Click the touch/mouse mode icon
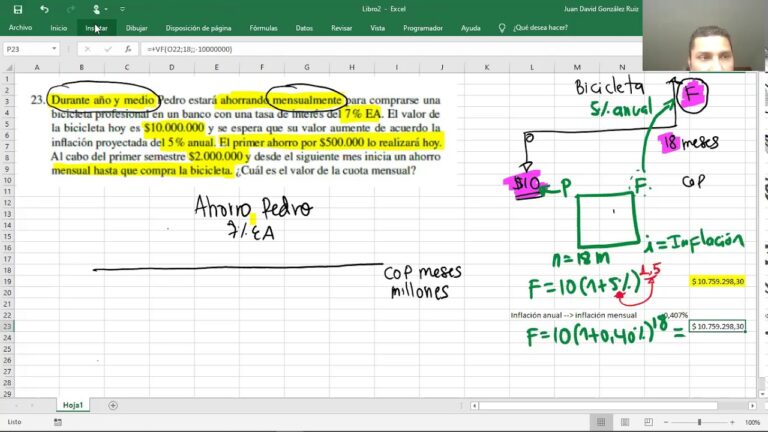Screen dimensions: 768x432 pos(96,9)
